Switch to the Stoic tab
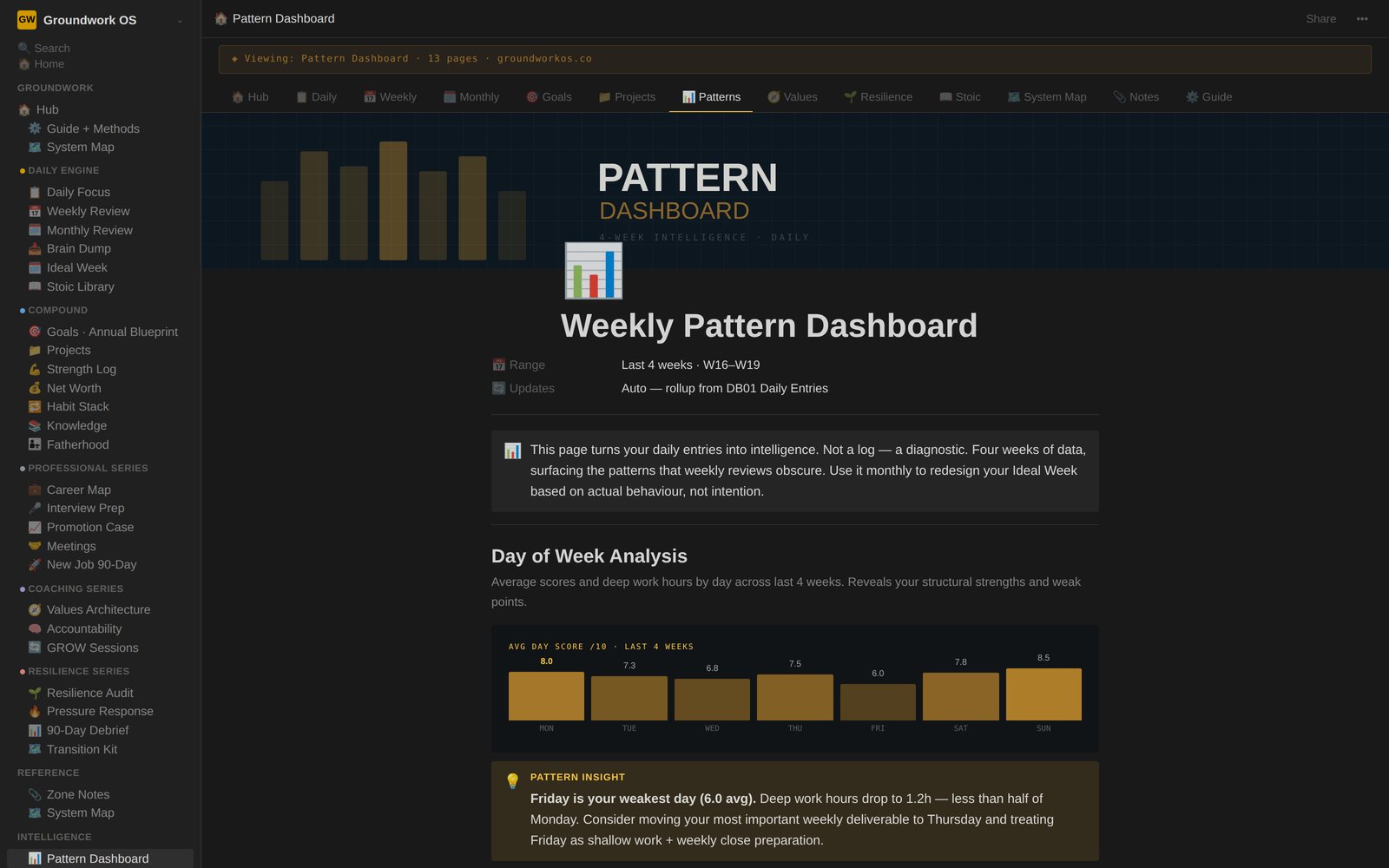1389x868 pixels. tap(960, 97)
